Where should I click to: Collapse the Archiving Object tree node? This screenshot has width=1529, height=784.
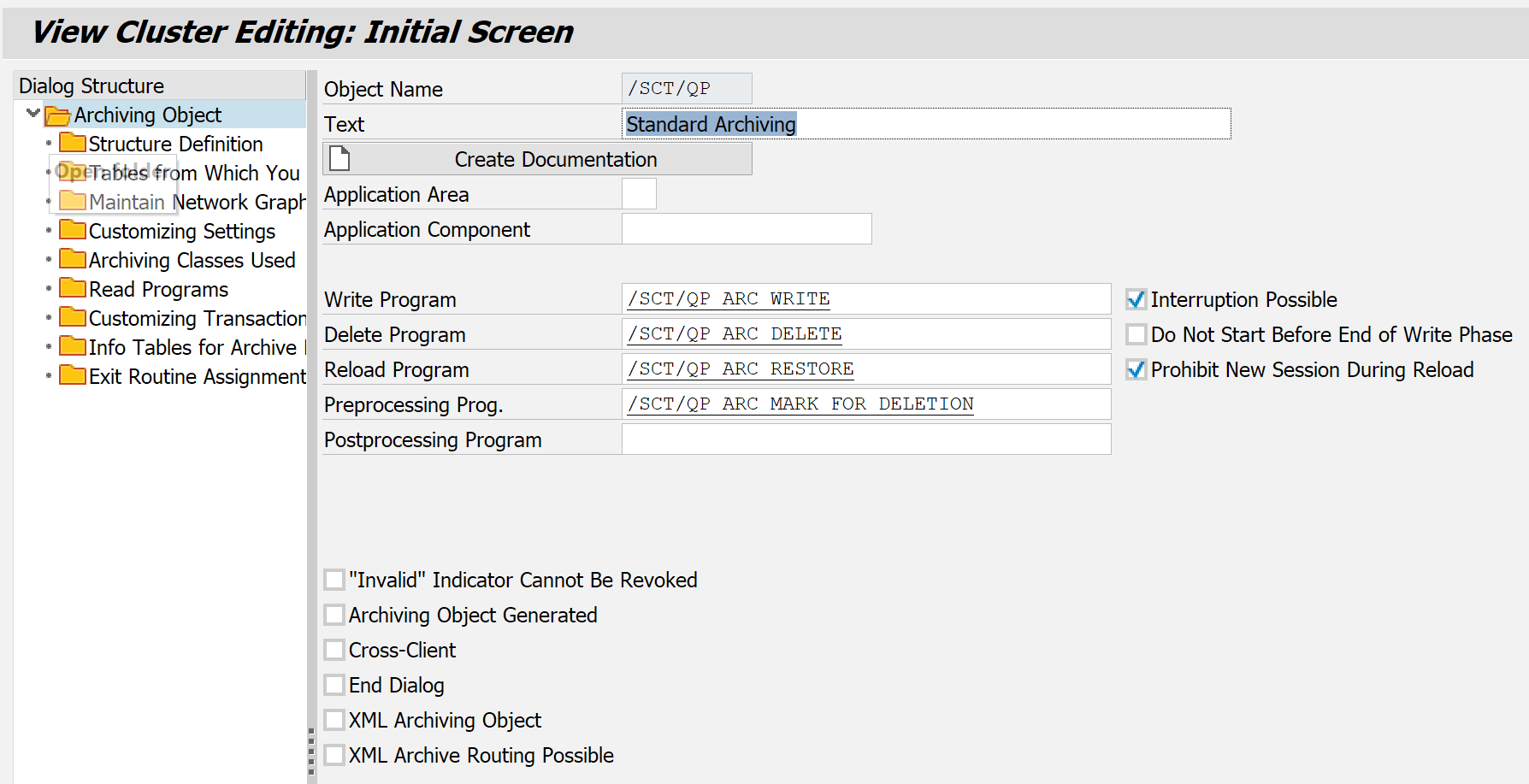point(33,114)
